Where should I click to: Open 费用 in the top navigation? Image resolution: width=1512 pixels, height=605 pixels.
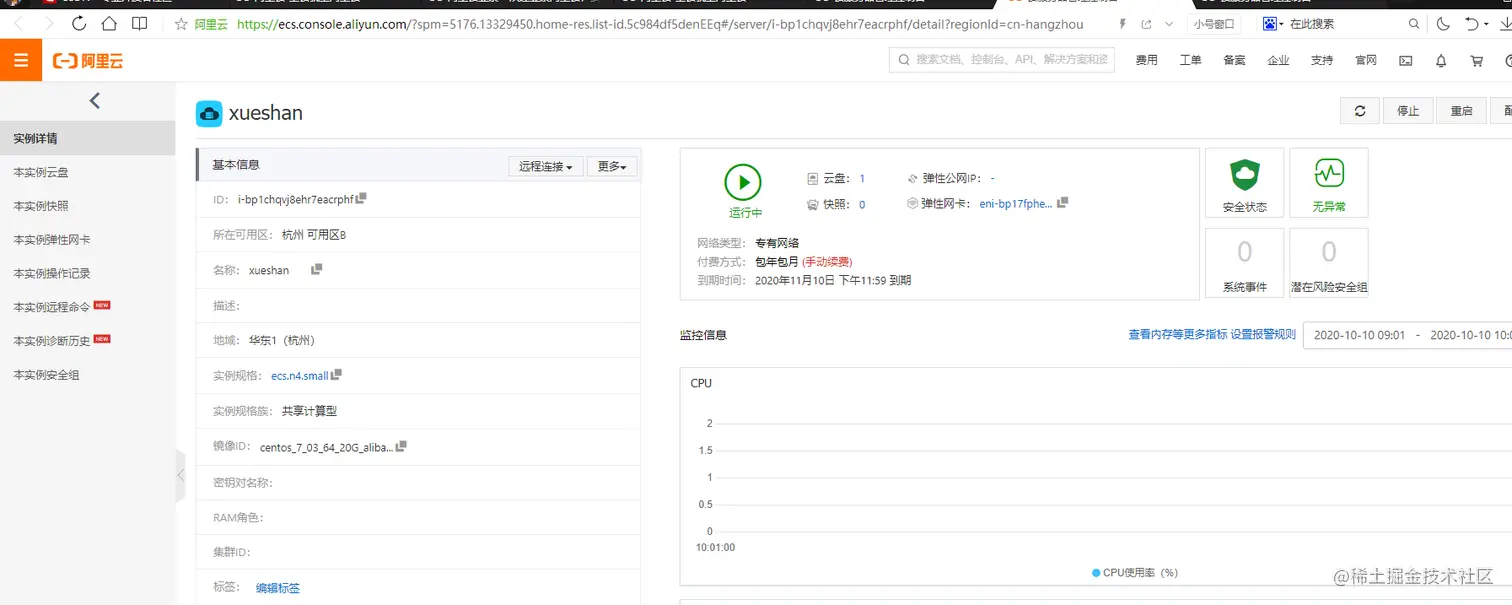1146,60
